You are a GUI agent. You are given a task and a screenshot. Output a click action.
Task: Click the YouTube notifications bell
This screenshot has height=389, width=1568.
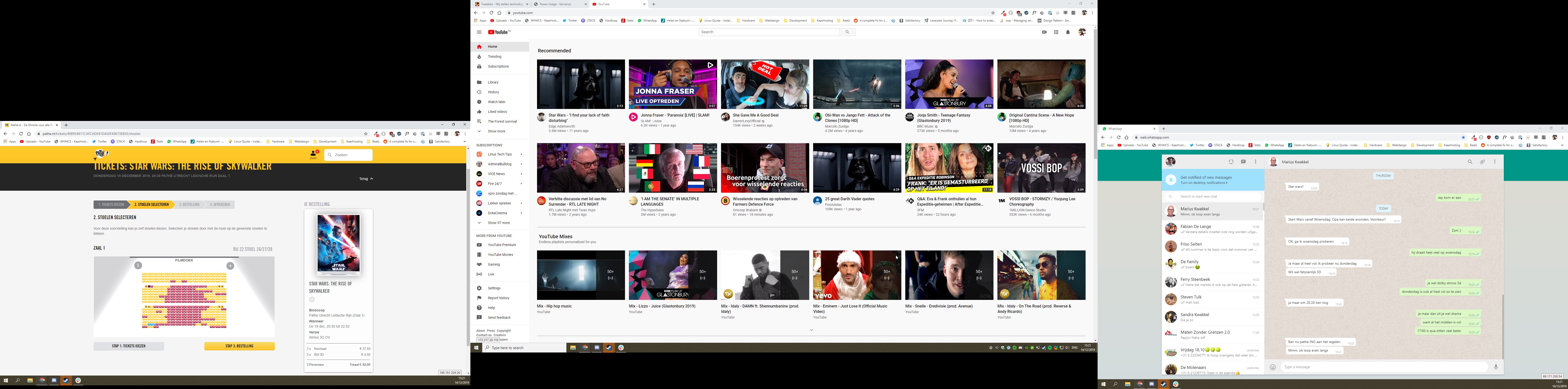pyautogui.click(x=1068, y=32)
